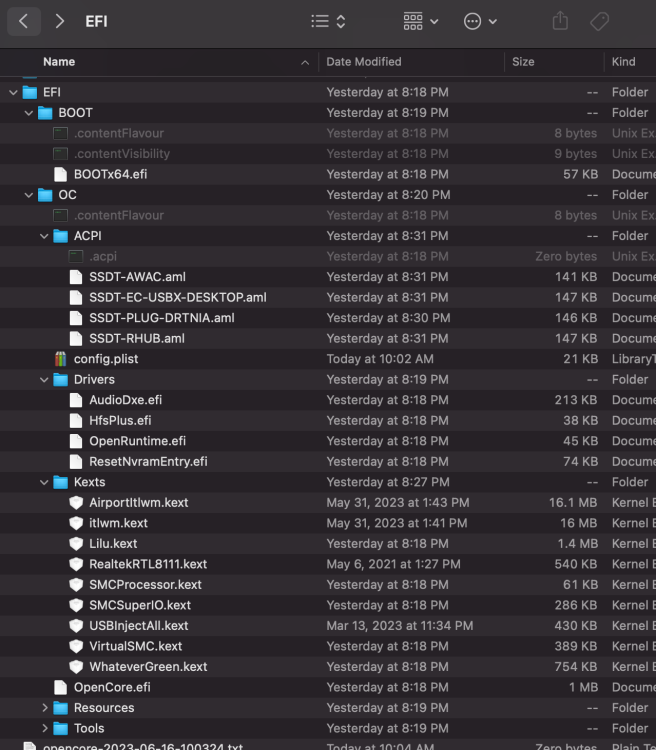Select the BOOT folder icon
The width and height of the screenshot is (656, 750).
(x=45, y=113)
